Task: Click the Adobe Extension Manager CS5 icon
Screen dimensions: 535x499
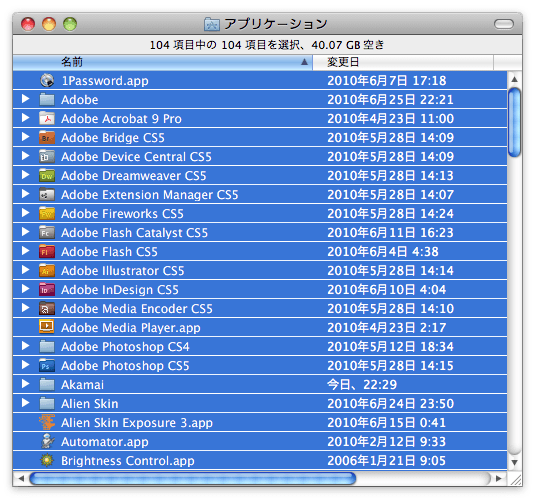Action: [x=47, y=195]
